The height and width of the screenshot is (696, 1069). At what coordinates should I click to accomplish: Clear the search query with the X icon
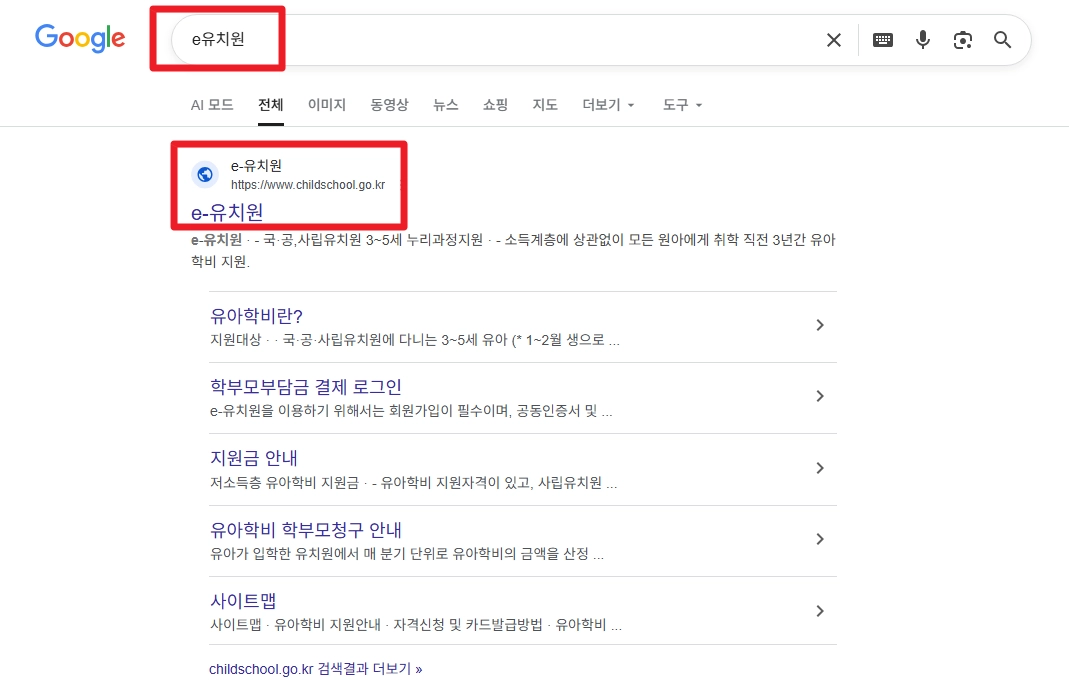(x=834, y=40)
